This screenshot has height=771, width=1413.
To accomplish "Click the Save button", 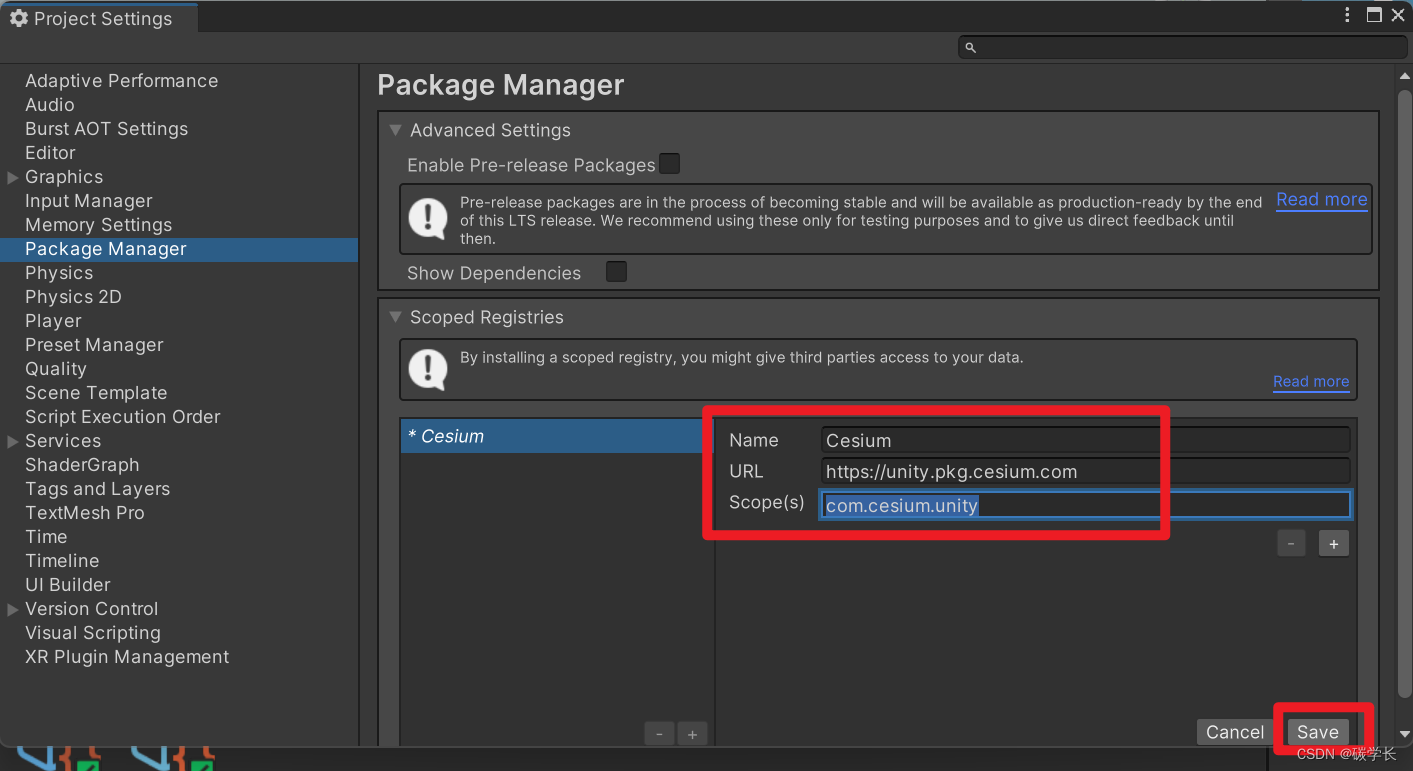I will coord(1317,732).
